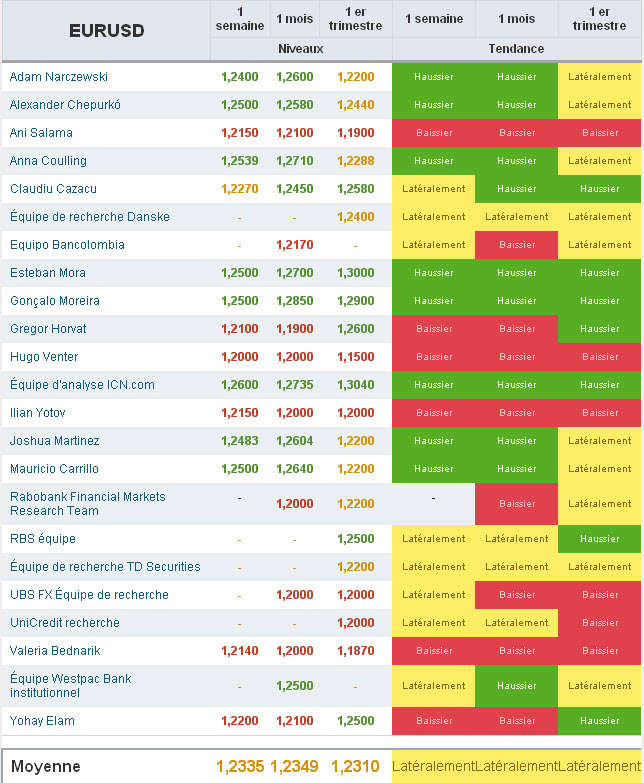Click Yohay Elam's 1,2500 quarterly level
Screen dimensions: 644x783
pos(355,721)
